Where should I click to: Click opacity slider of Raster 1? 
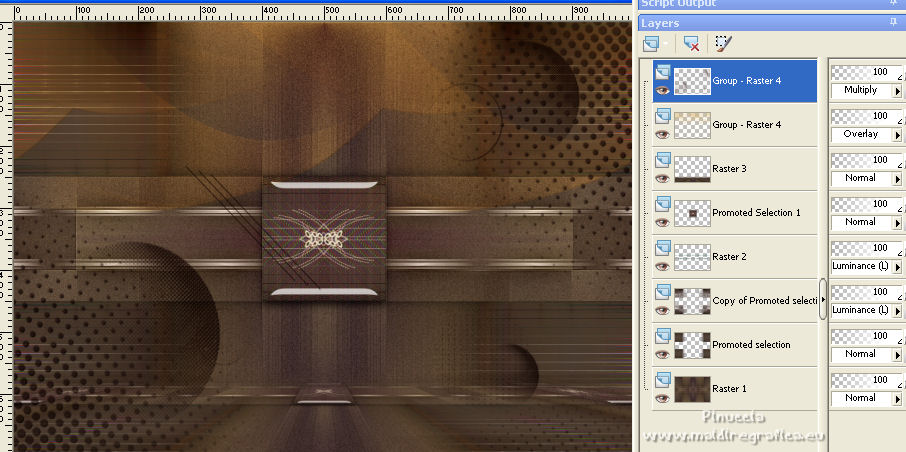click(867, 380)
